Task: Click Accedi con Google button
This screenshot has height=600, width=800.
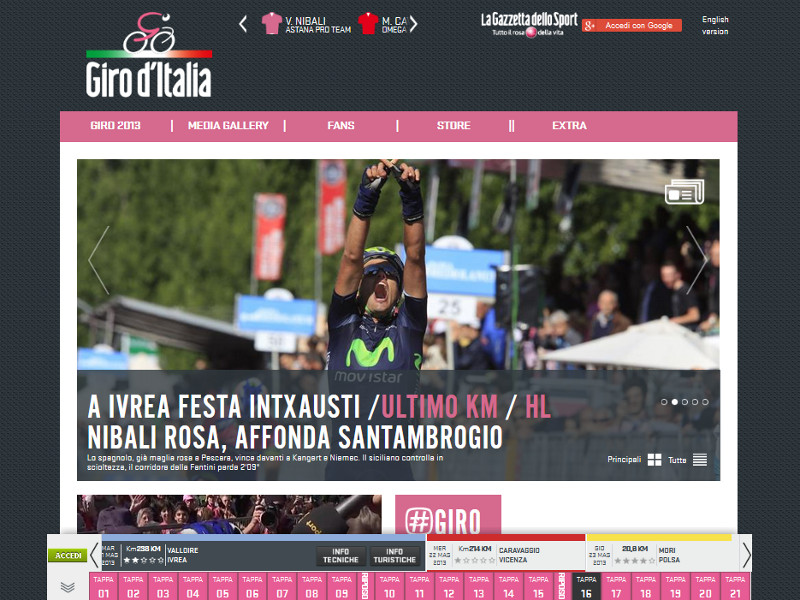Action: [631, 25]
